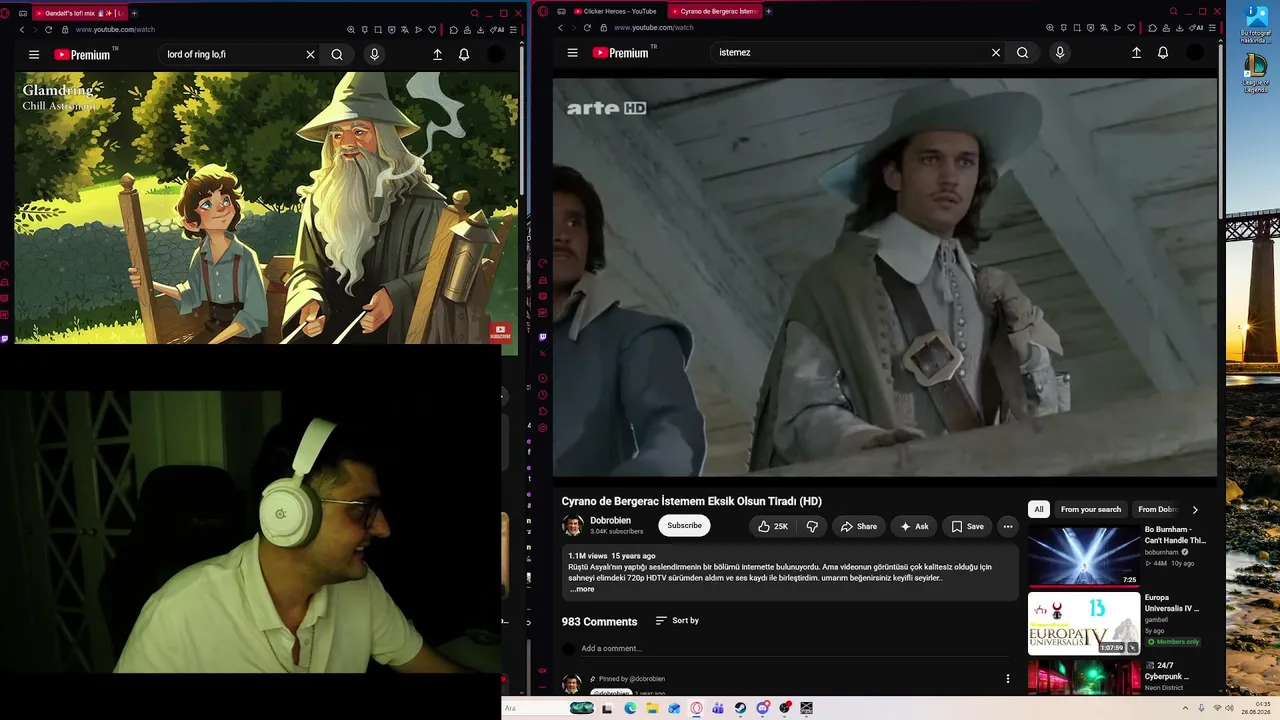Viewport: 1280px width, 720px height.
Task: Open the Dobrobien channel avatar
Action: point(573,526)
